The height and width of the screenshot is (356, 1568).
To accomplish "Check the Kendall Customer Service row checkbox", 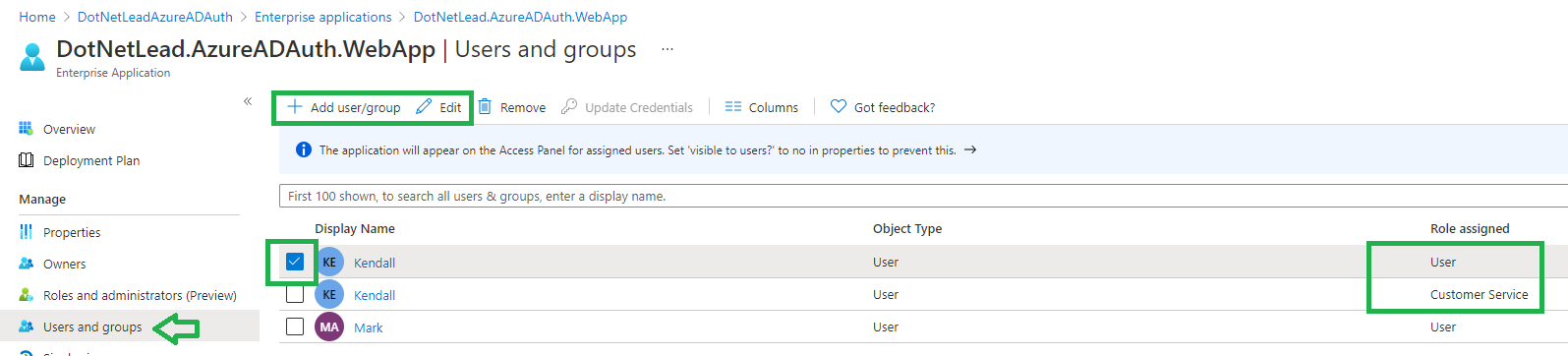I will [x=295, y=294].
